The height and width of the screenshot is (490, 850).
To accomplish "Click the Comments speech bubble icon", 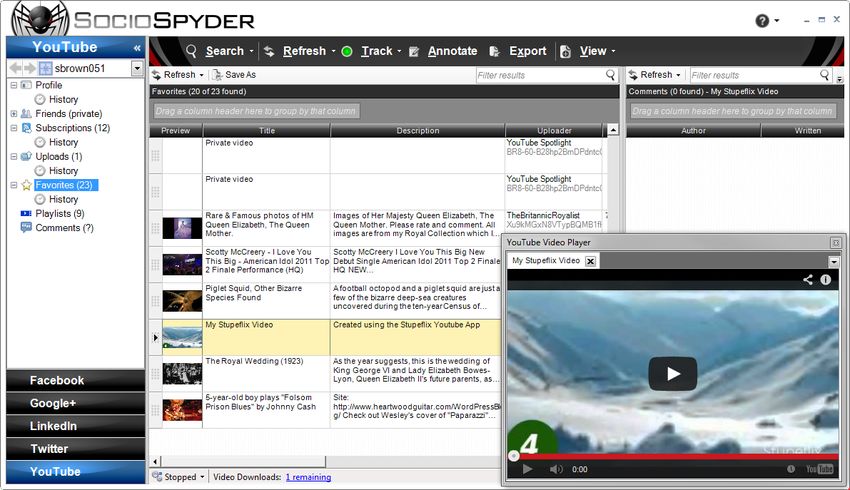I will click(26, 228).
